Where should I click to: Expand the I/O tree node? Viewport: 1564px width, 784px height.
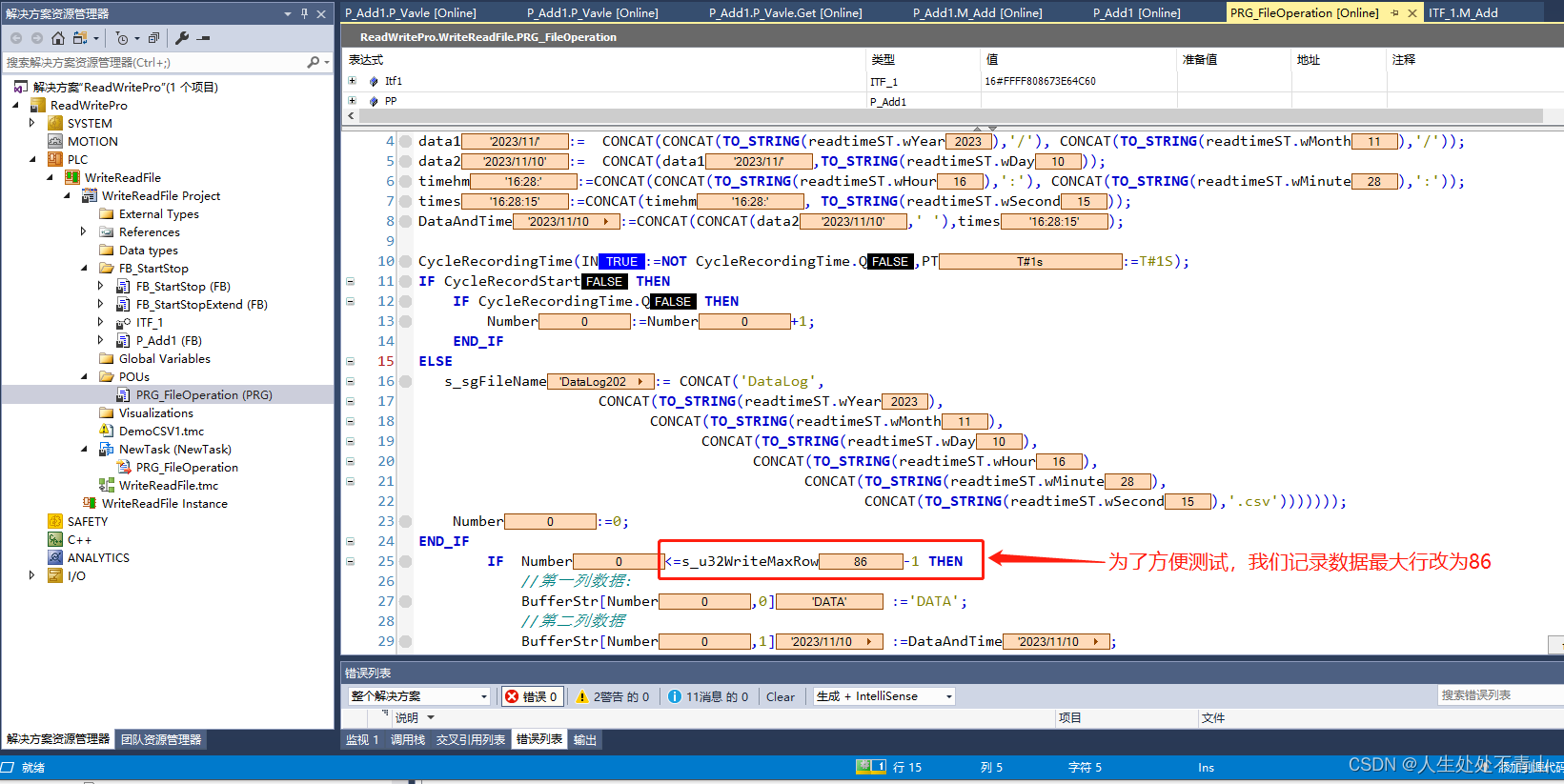pos(31,575)
